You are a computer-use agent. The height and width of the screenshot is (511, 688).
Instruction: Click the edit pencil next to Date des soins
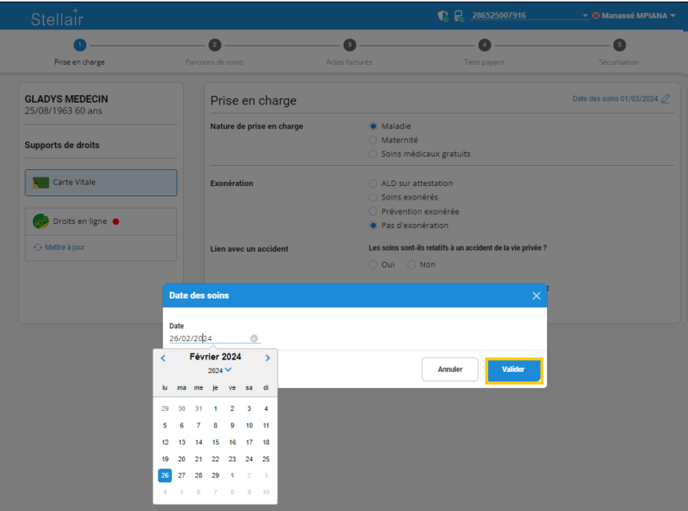pos(666,99)
